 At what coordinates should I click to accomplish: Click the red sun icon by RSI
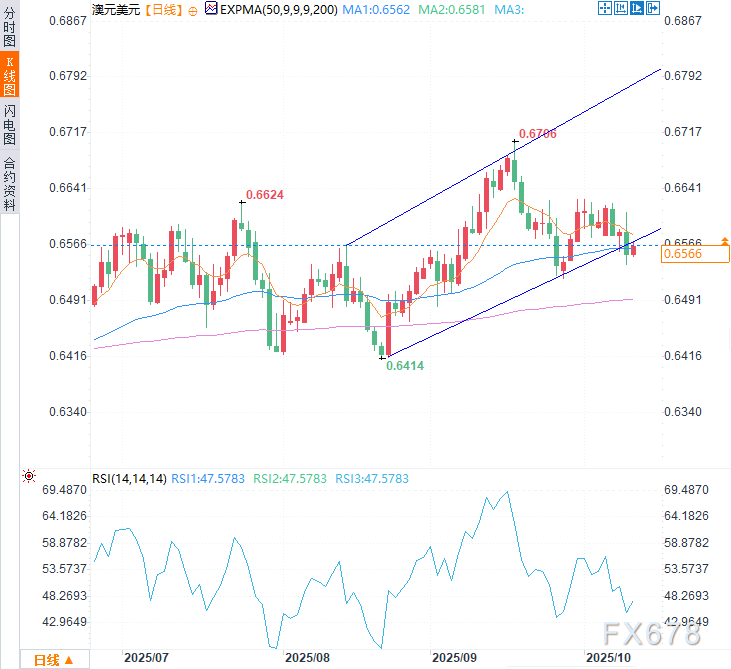(29, 476)
